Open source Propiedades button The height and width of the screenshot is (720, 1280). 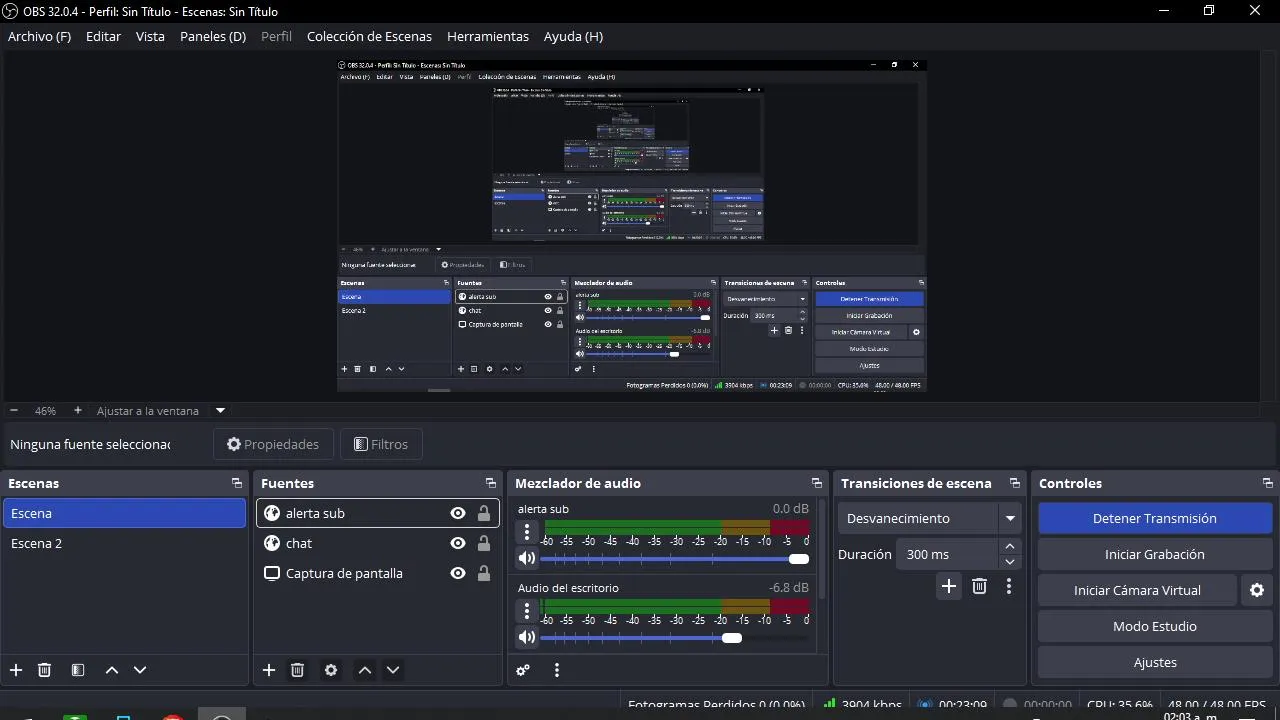273,444
